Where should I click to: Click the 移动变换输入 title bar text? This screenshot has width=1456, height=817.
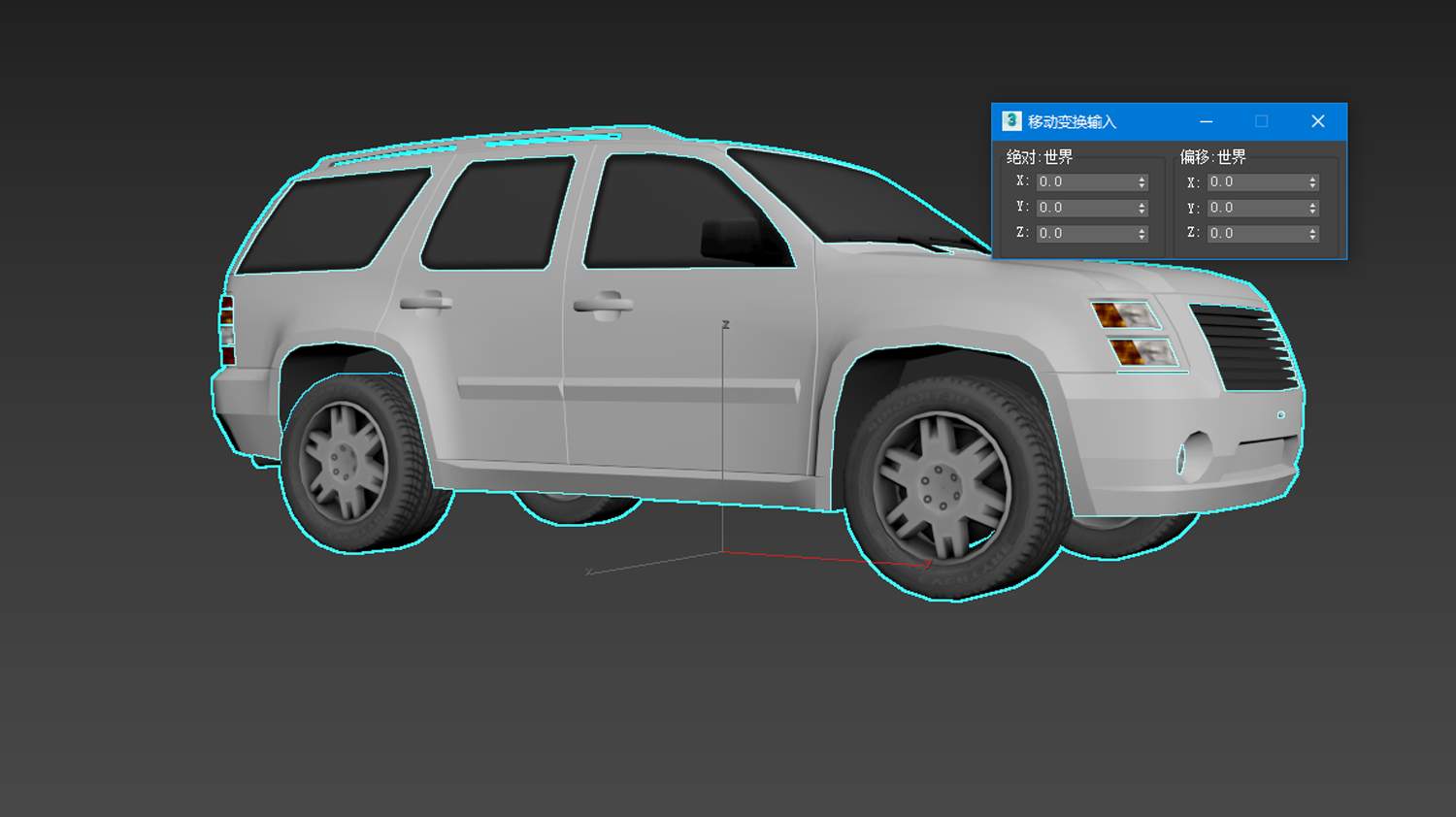pyautogui.click(x=1072, y=122)
